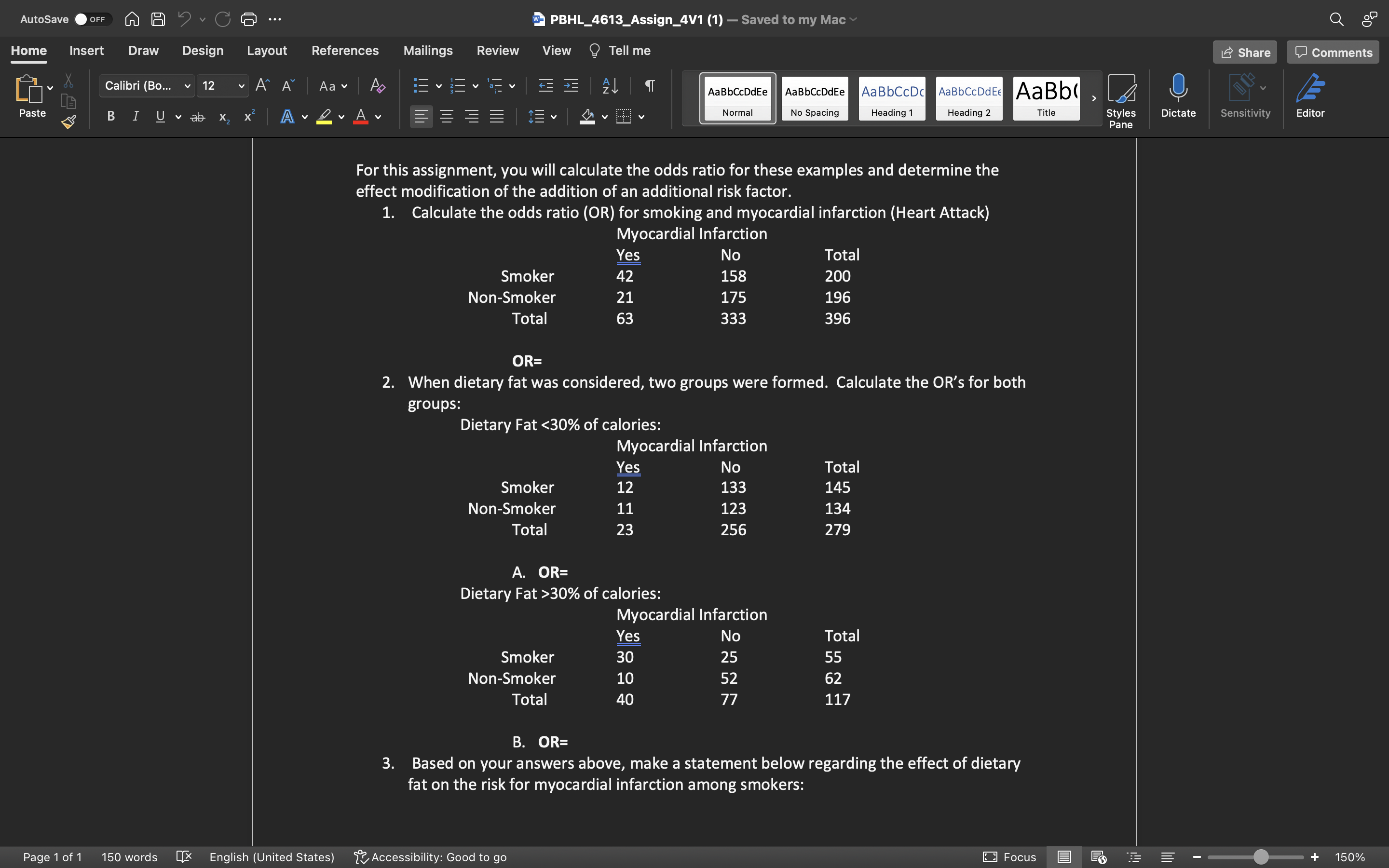This screenshot has height=868, width=1389.
Task: Open the font name dropdown
Action: pos(187,86)
